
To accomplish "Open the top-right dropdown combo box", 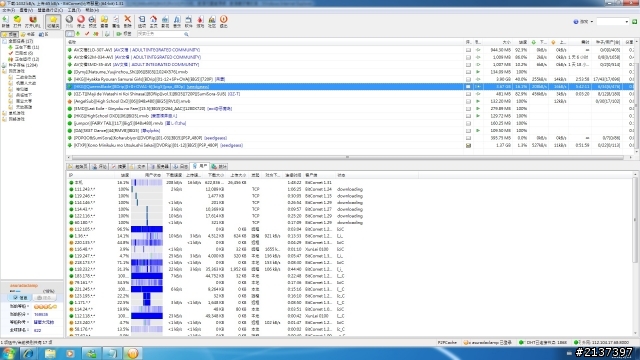I will pos(613,22).
